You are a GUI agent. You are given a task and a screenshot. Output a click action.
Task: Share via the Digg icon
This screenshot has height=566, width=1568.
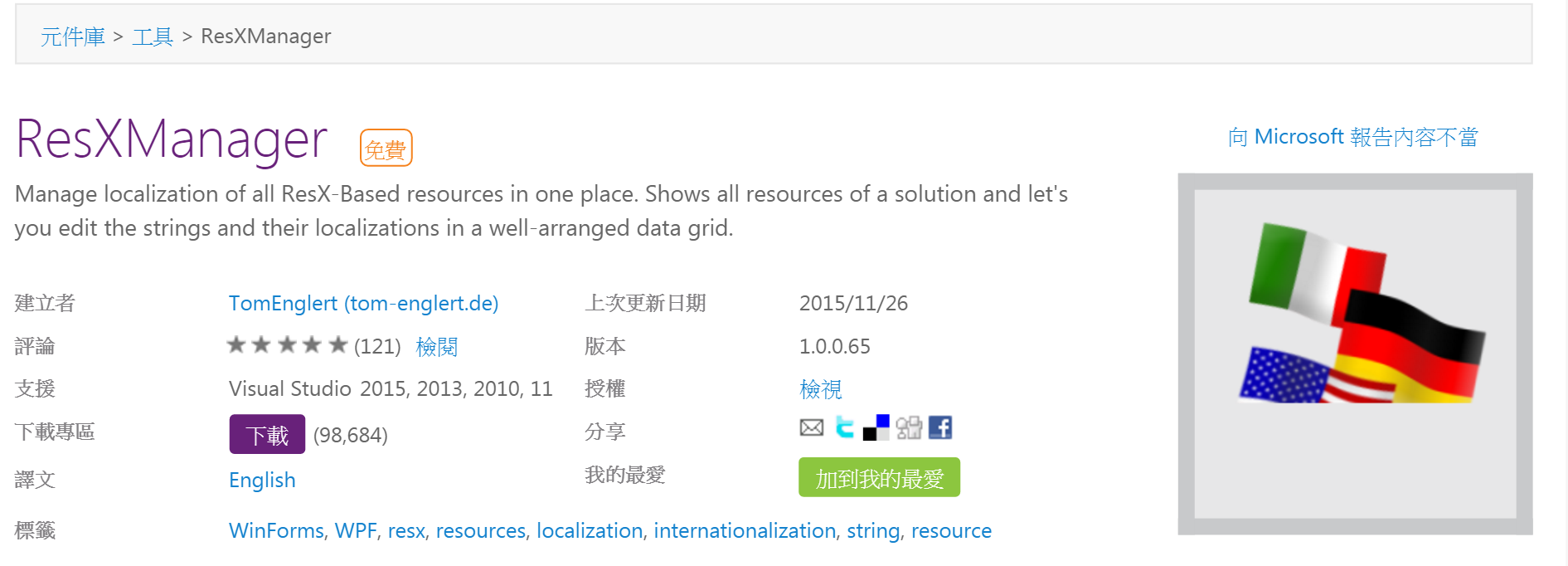pos(909,427)
